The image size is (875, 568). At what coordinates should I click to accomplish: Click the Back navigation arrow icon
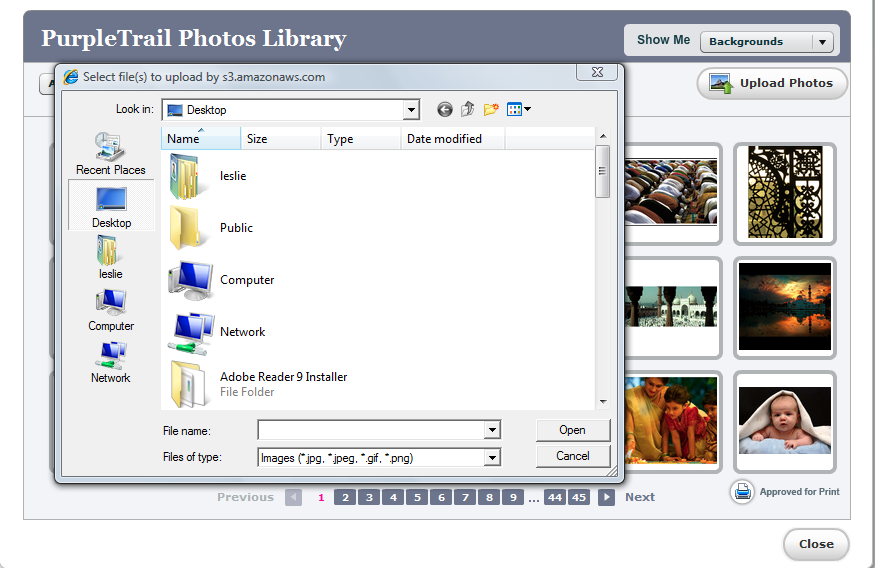pyautogui.click(x=444, y=109)
